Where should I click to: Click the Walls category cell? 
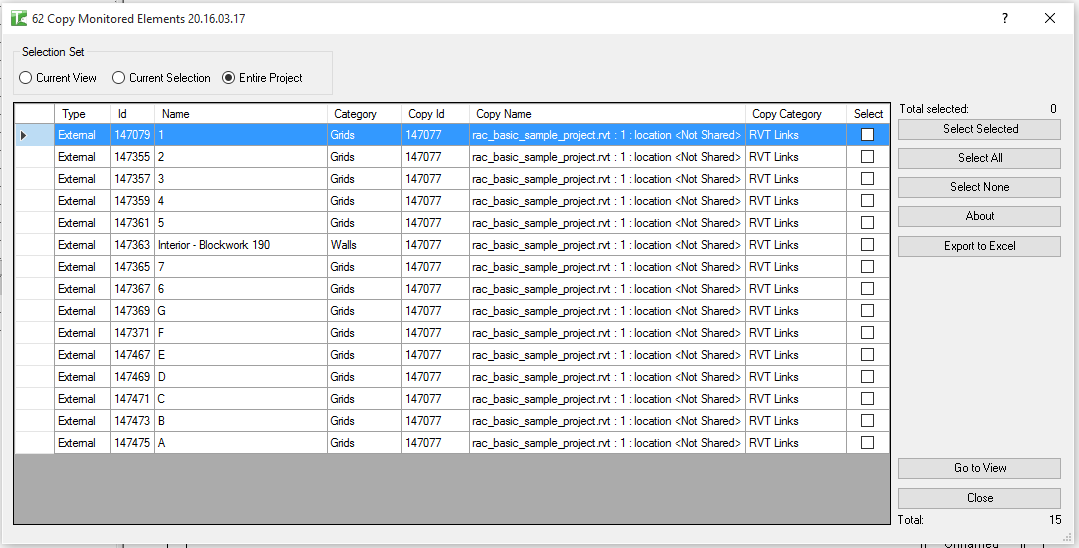[x=364, y=245]
